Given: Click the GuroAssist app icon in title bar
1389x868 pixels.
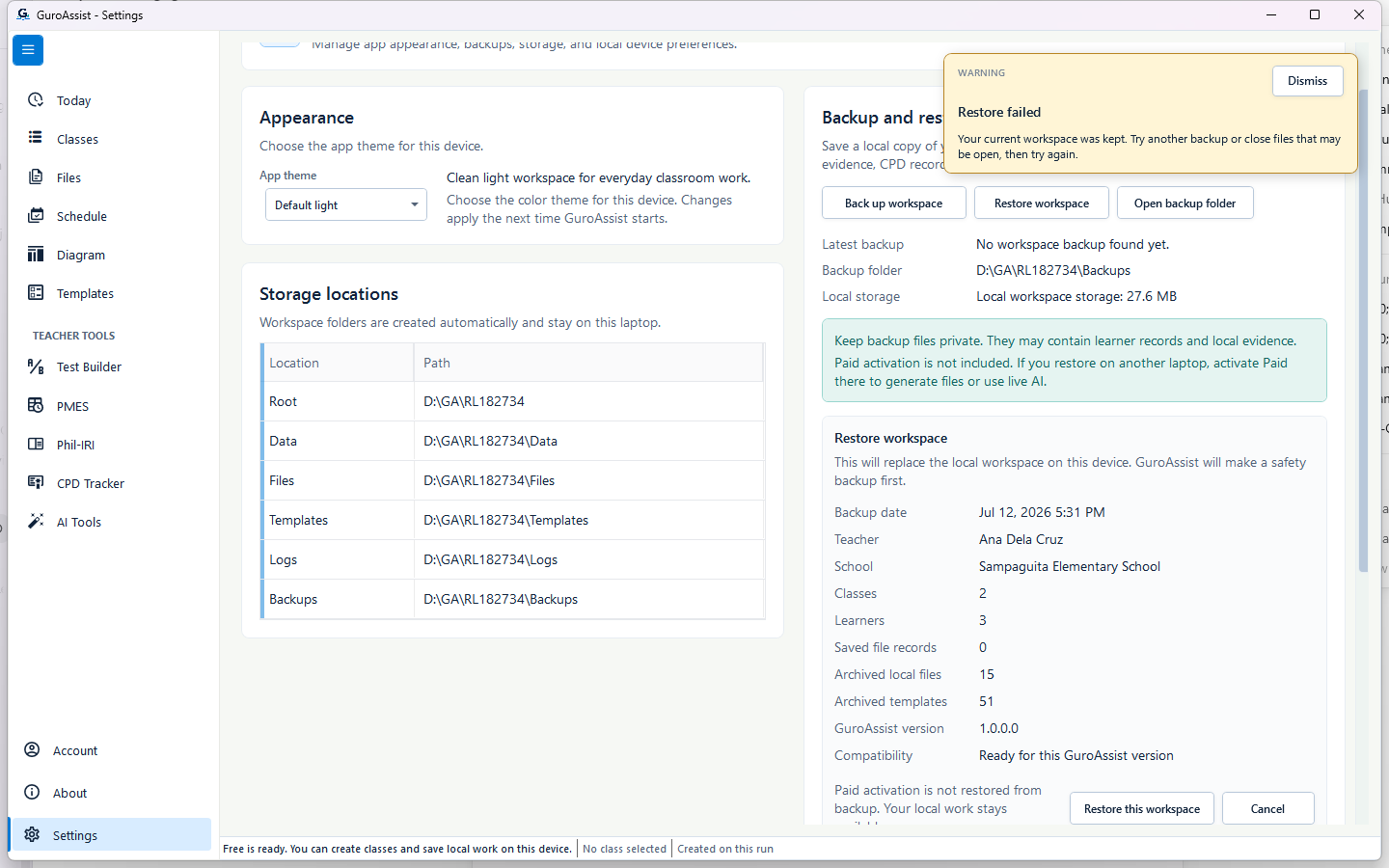Looking at the screenshot, I should point(23,14).
